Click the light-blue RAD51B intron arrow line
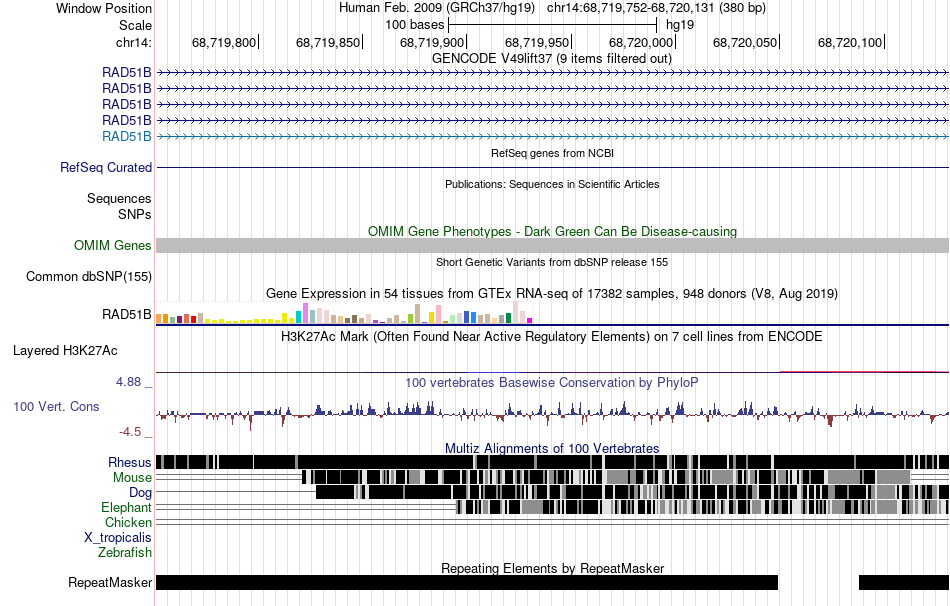Screen dimensions: 950x606 [552, 136]
